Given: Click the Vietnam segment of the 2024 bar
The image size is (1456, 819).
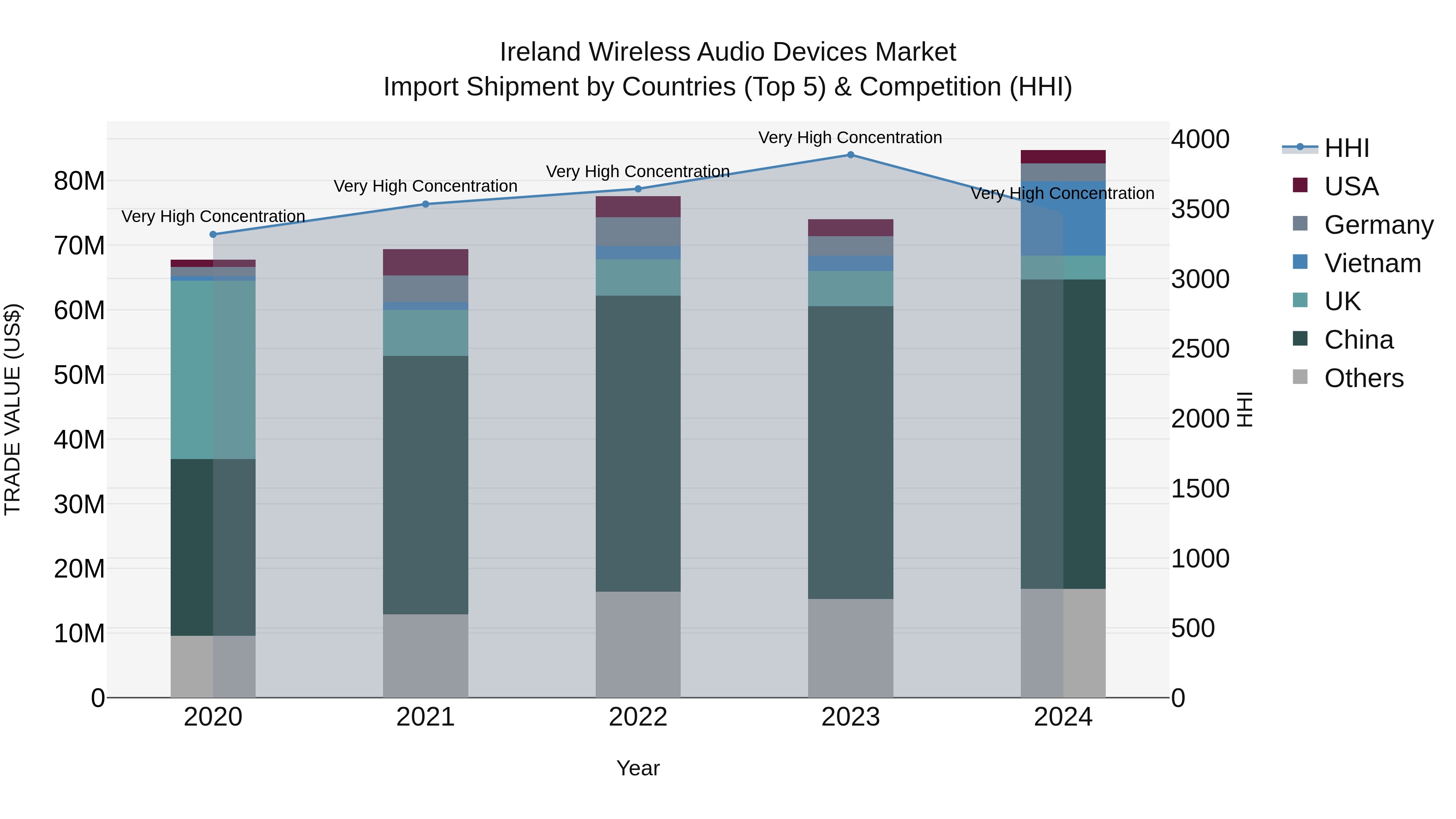Looking at the screenshot, I should point(1063,218).
